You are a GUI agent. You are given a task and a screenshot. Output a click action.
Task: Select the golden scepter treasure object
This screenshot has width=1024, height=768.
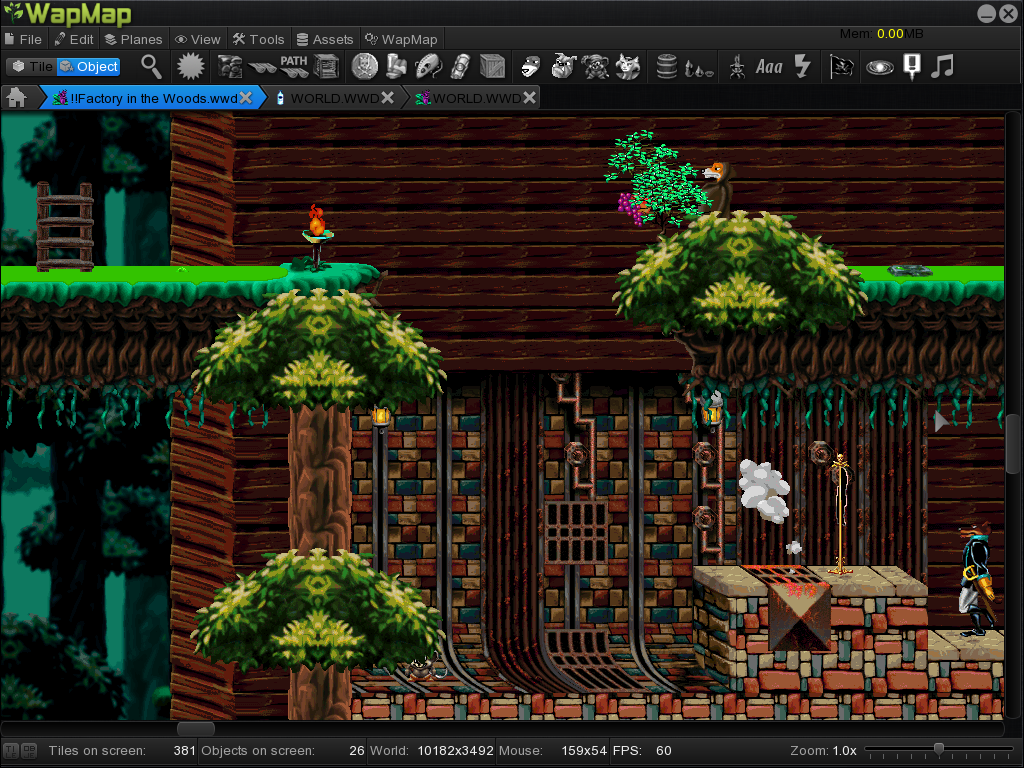point(840,514)
